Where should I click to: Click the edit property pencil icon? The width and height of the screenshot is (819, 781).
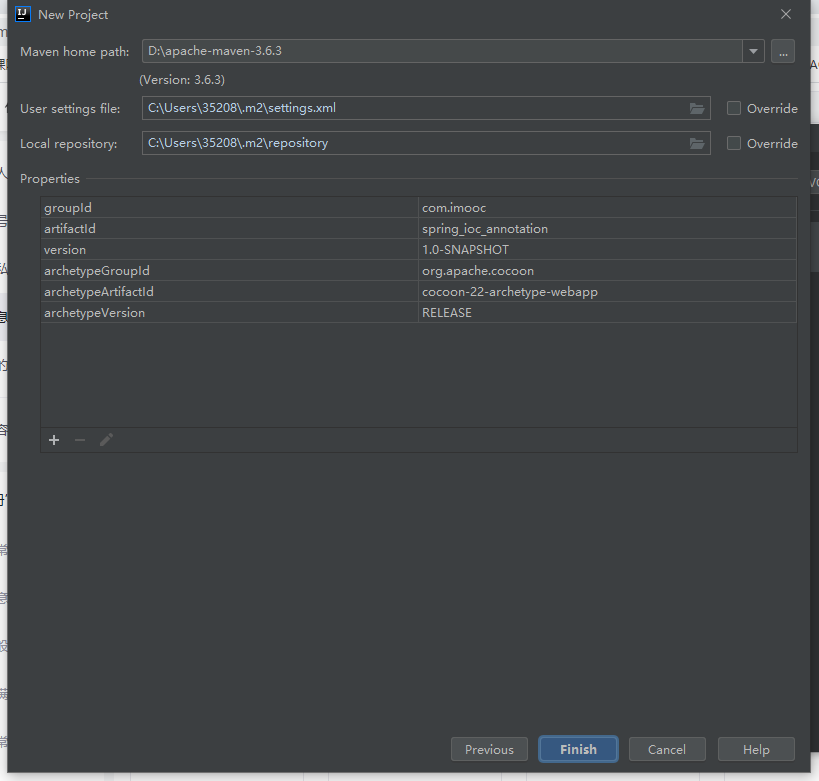pos(106,440)
